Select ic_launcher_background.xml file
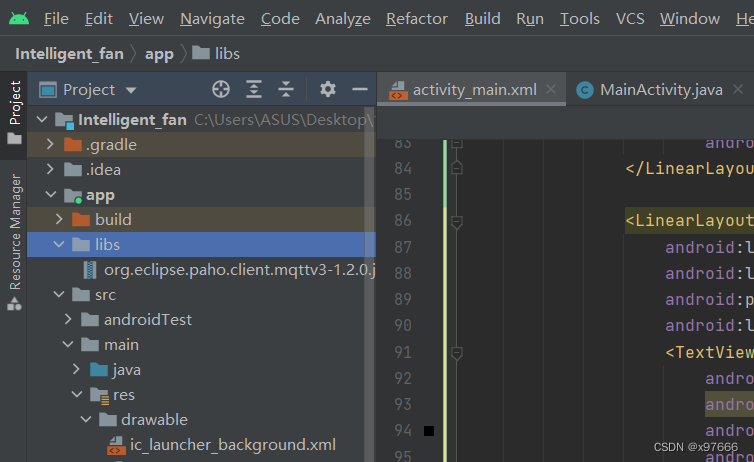 (219, 445)
